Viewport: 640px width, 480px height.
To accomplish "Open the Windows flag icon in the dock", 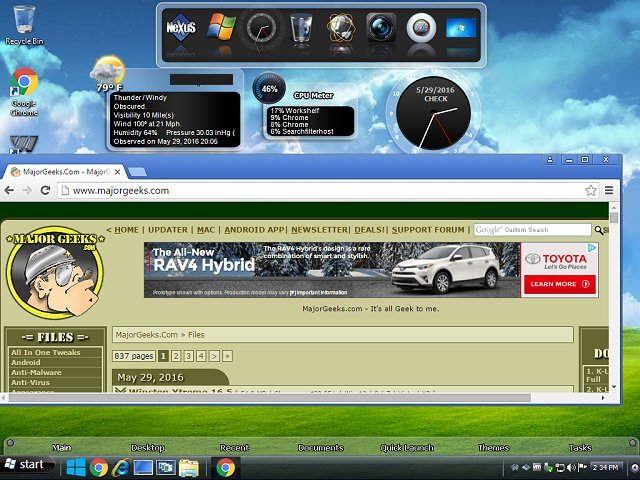I will pyautogui.click(x=220, y=27).
